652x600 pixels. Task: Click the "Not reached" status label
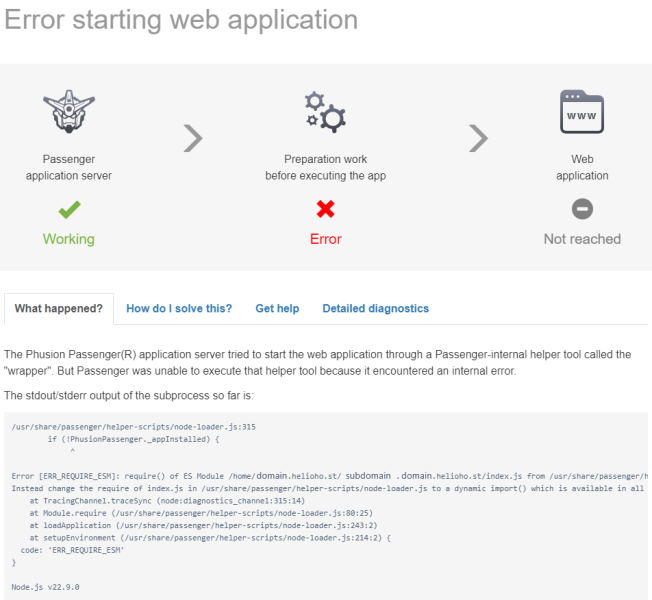pos(582,239)
